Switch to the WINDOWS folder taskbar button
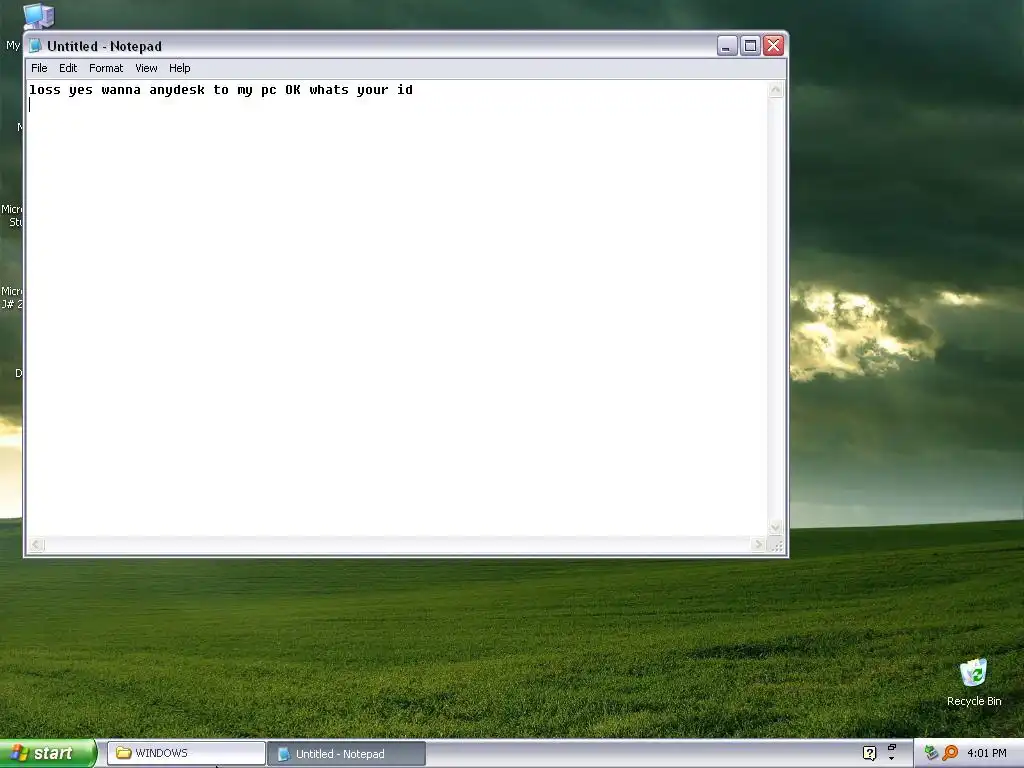Viewport: 1024px width, 768px height. (186, 754)
